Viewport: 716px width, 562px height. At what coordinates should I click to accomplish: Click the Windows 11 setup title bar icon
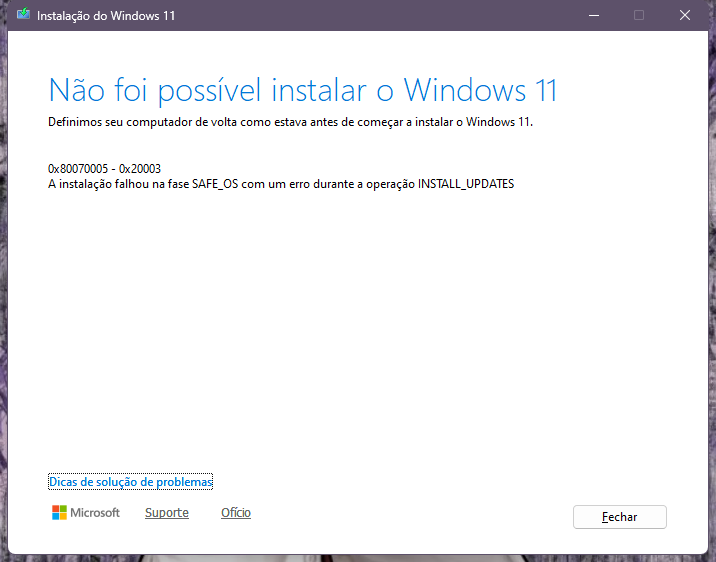coord(23,15)
